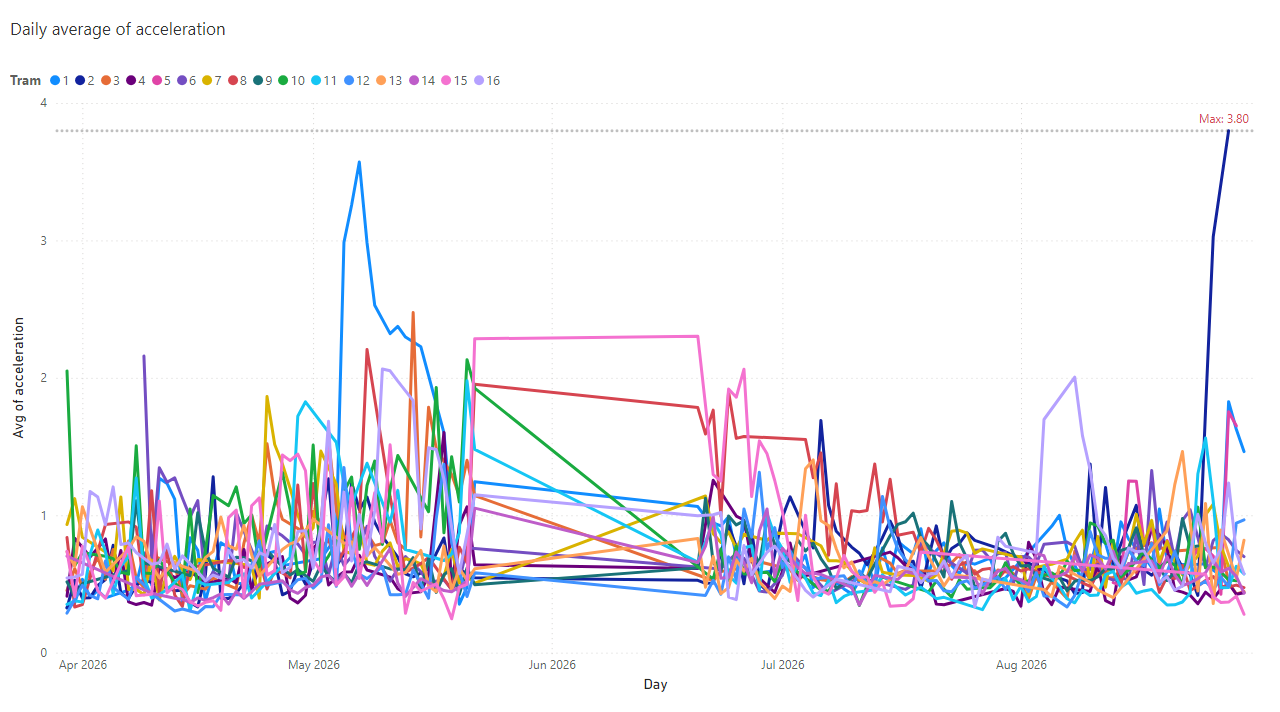1280x712 pixels.
Task: Click the Max: 3.80 reference label
Action: pyautogui.click(x=1224, y=119)
